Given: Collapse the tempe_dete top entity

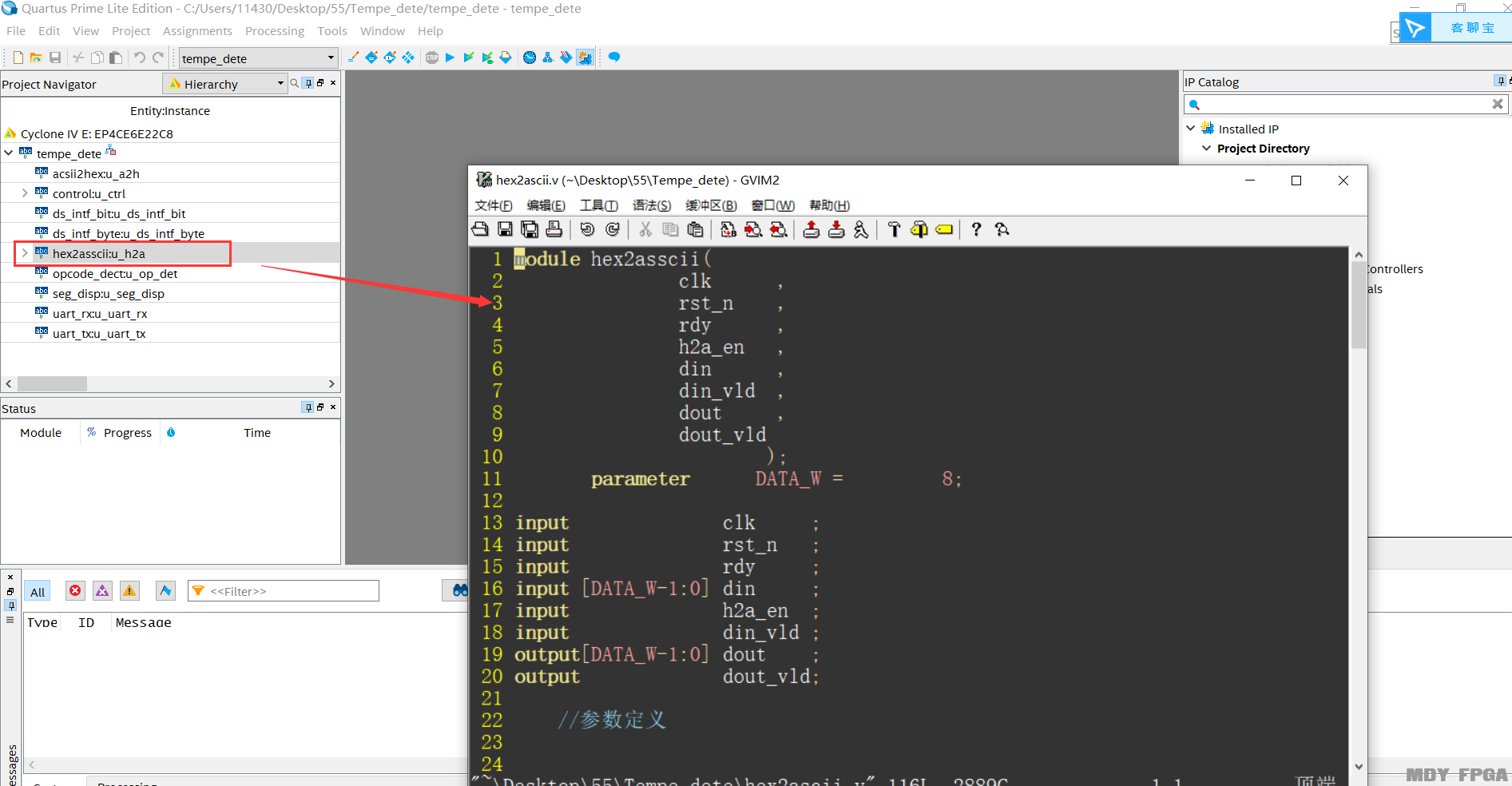Looking at the screenshot, I should click(x=9, y=153).
